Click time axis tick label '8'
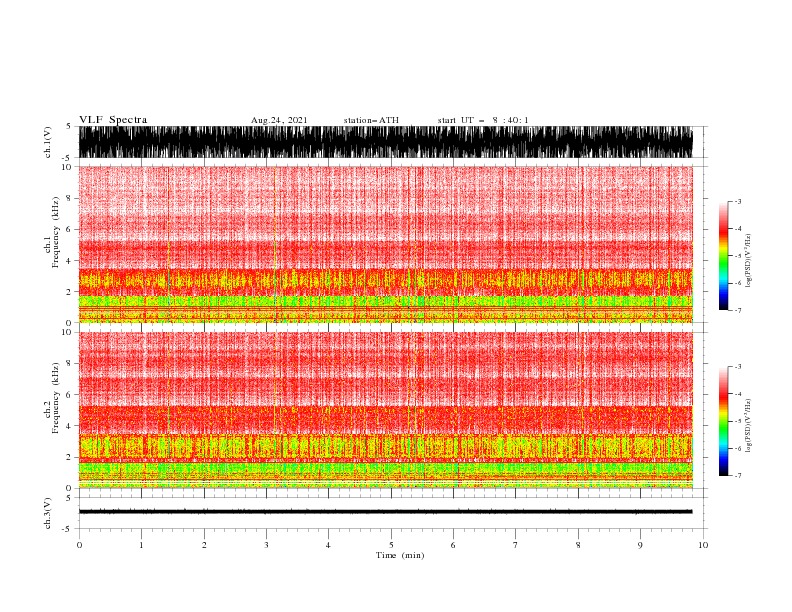The image size is (792, 612). click(578, 545)
